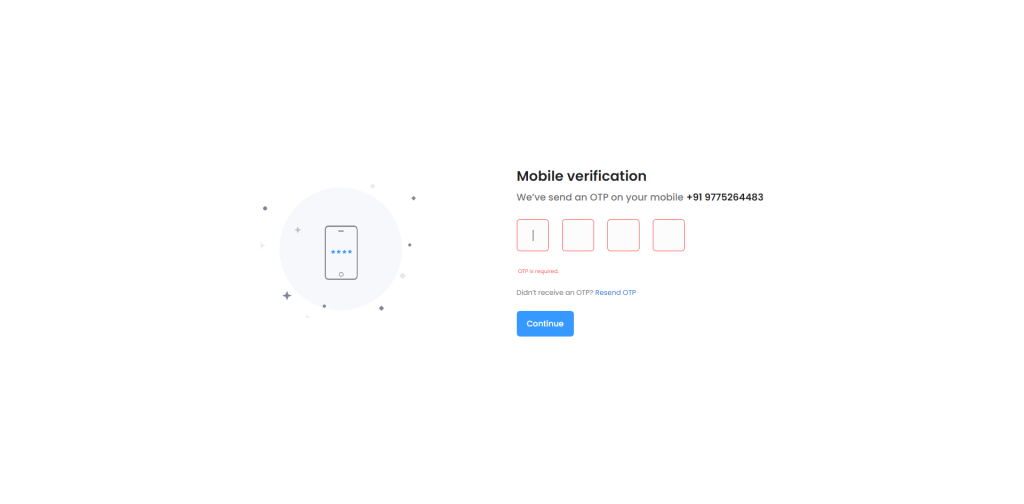Click the dark dot right of the illustration circle
1024x504 pixels.
point(409,244)
